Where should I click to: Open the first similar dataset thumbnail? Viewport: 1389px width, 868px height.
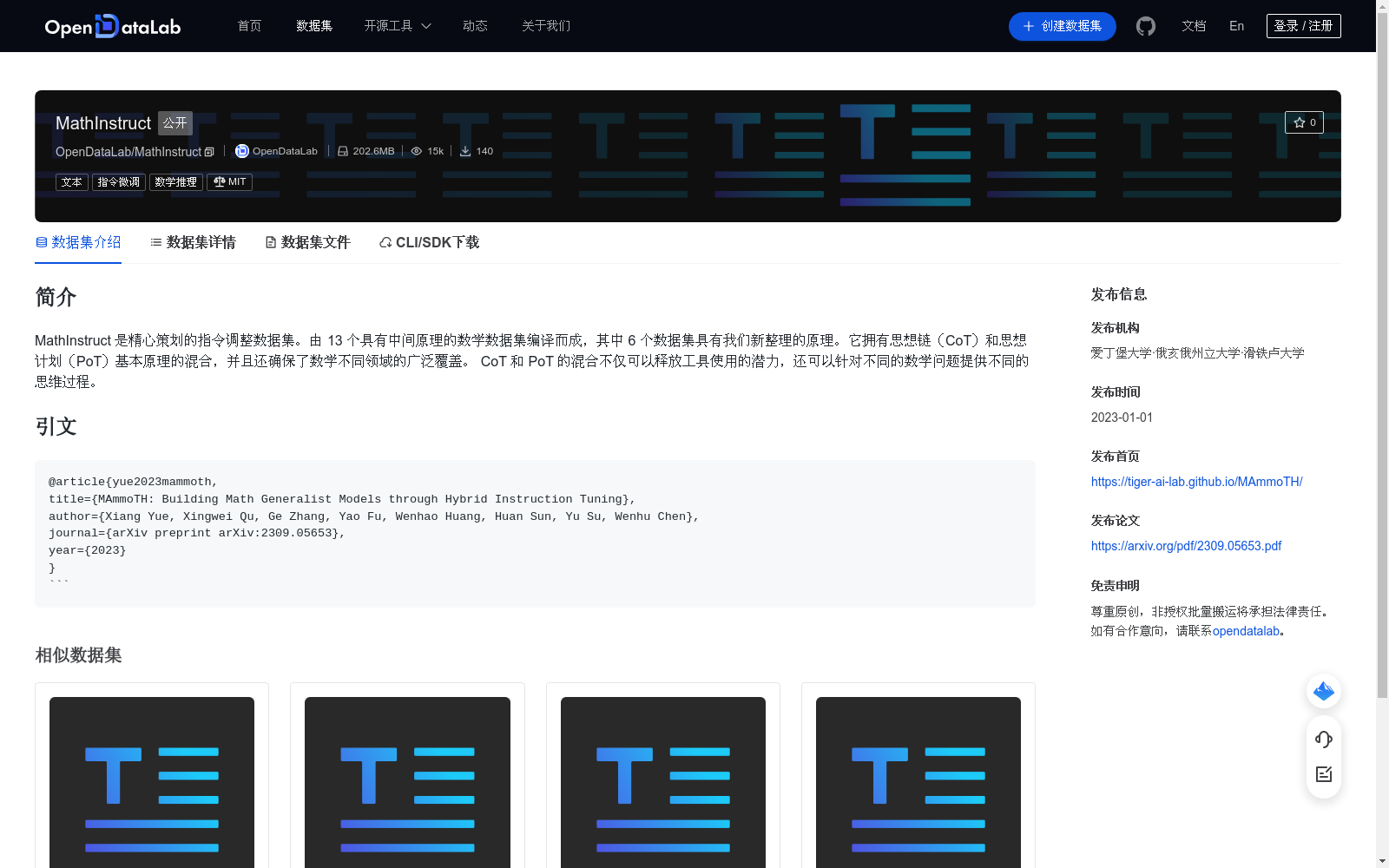(x=151, y=780)
